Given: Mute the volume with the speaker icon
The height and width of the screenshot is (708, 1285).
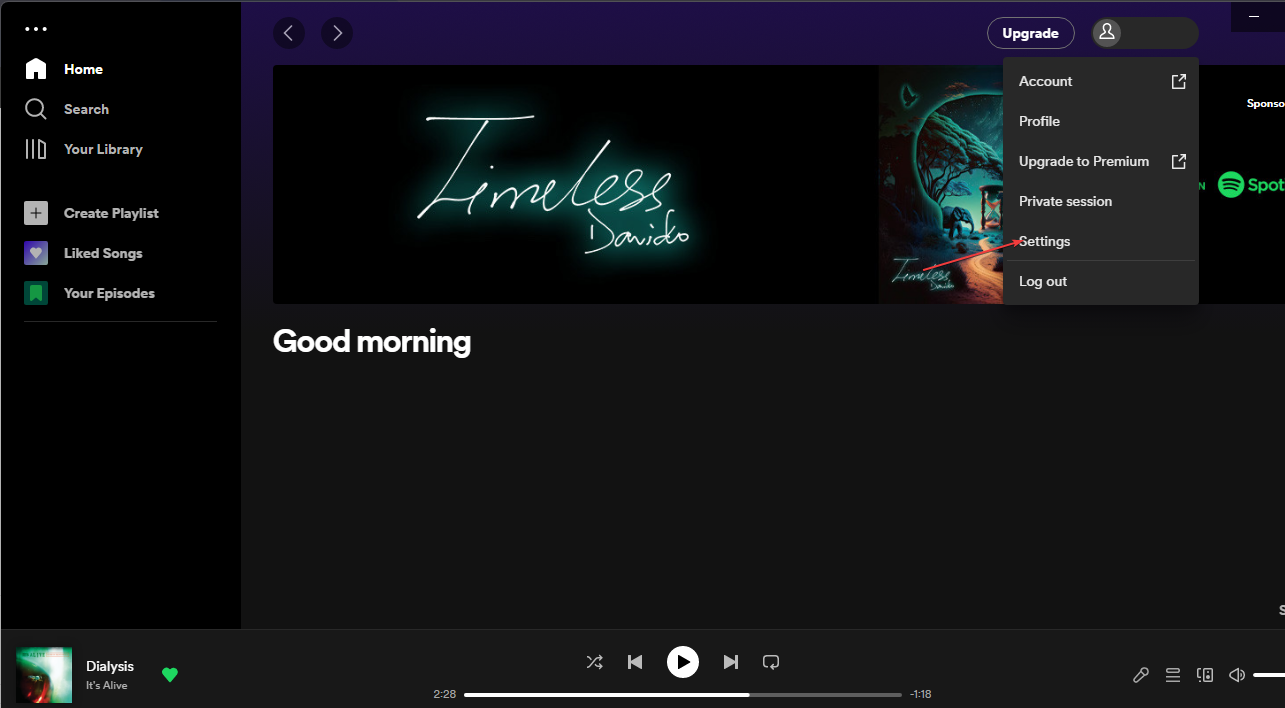Looking at the screenshot, I should click(1237, 675).
